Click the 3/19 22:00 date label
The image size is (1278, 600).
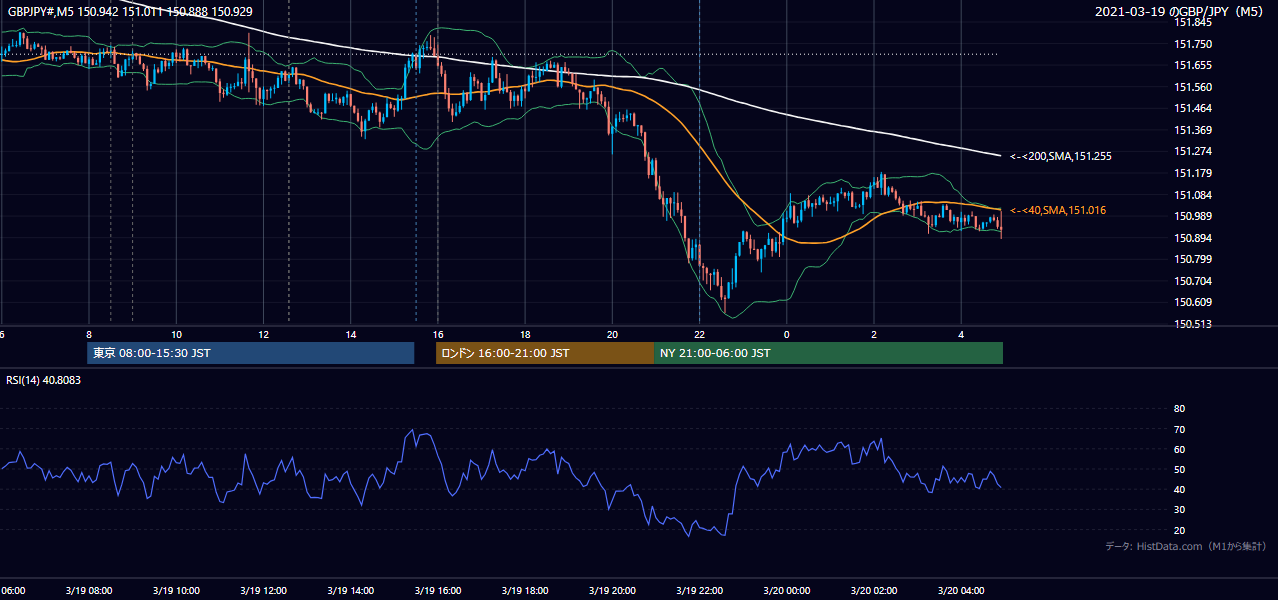700,590
